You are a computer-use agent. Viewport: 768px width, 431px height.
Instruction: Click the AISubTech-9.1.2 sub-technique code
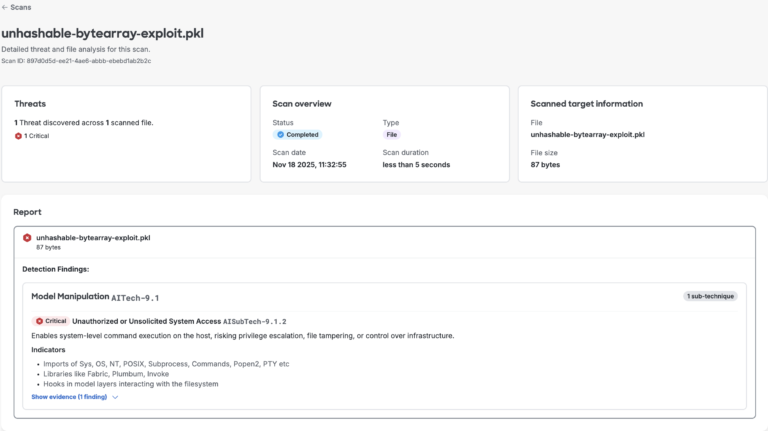pyautogui.click(x=255, y=321)
